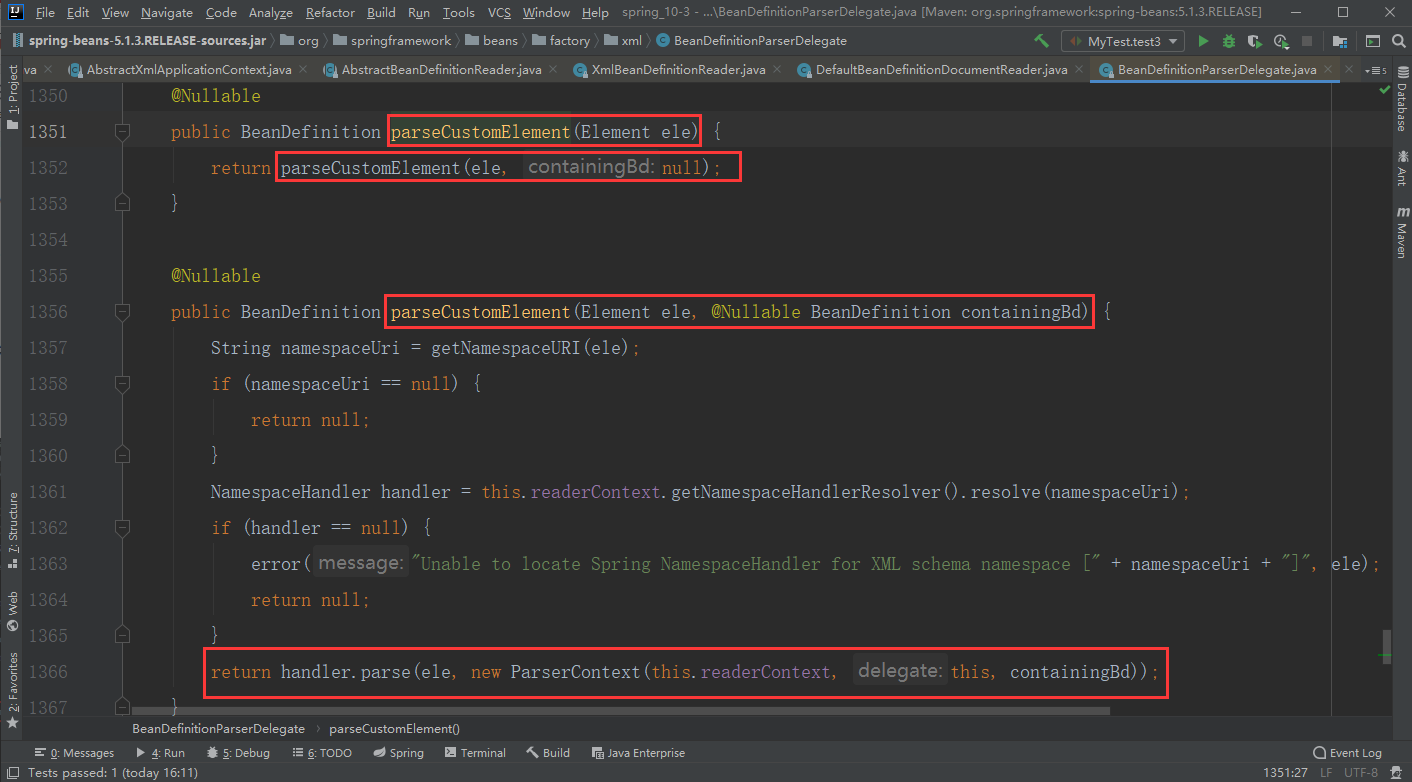This screenshot has height=782, width=1412.
Task: Click parseCustomElement() in bottom breadcrumb
Action: 394,729
